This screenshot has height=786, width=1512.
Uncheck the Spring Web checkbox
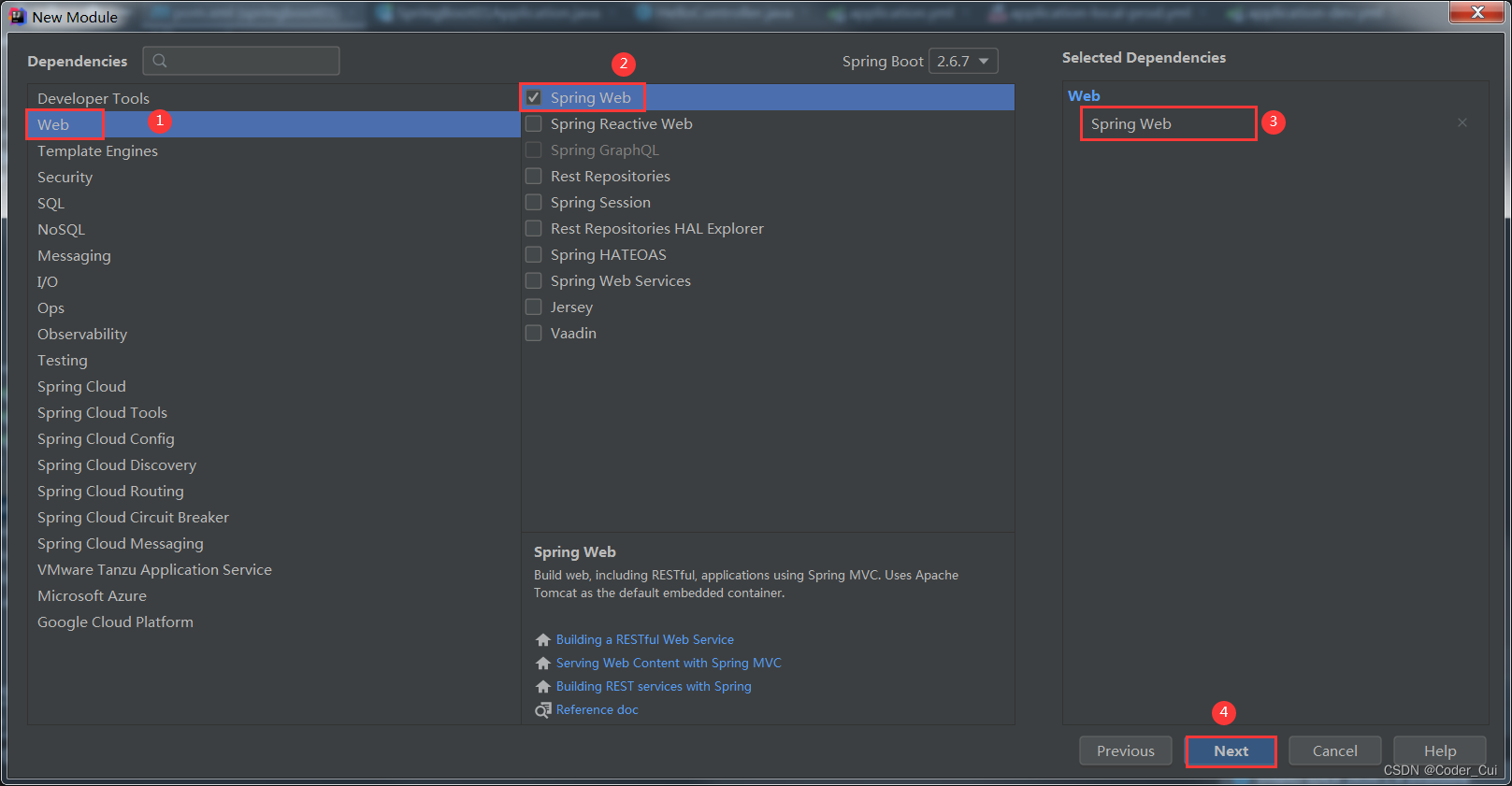point(533,97)
